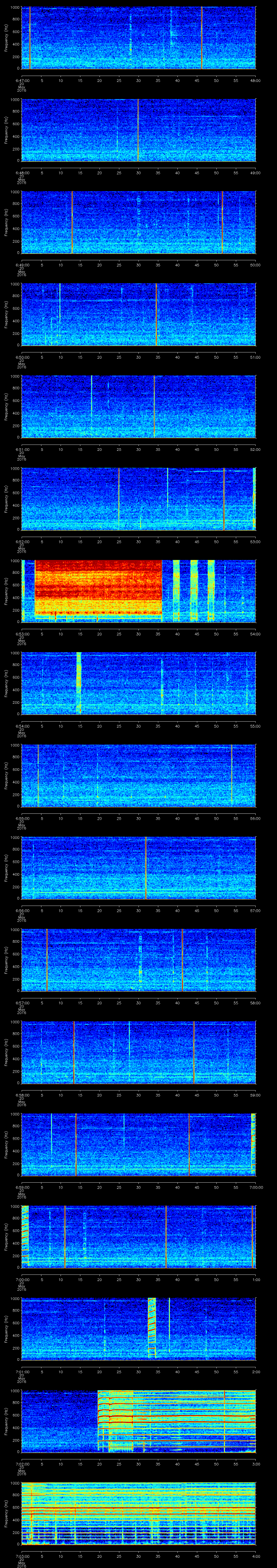Click the 6:48:00 start time label
Viewport: 277px width, 1568px height.
coord(22,173)
